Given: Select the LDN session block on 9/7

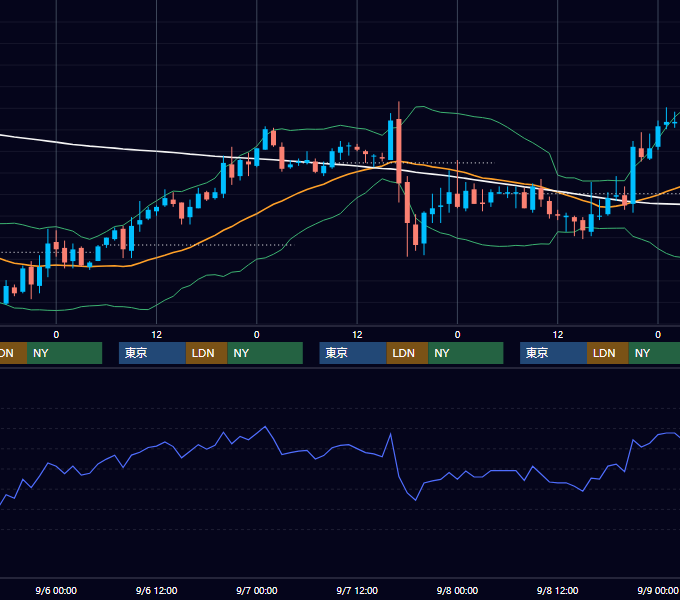Looking at the screenshot, I should point(407,353).
